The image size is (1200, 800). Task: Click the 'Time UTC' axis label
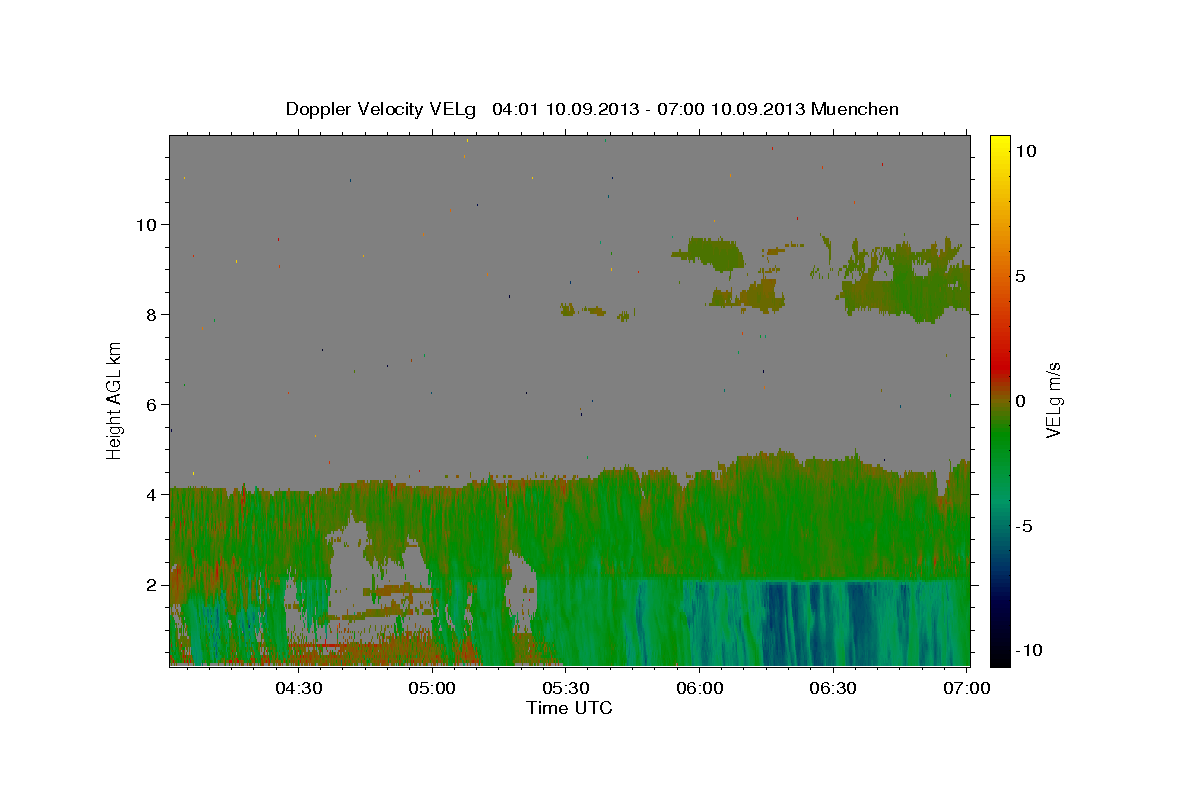[x=569, y=708]
